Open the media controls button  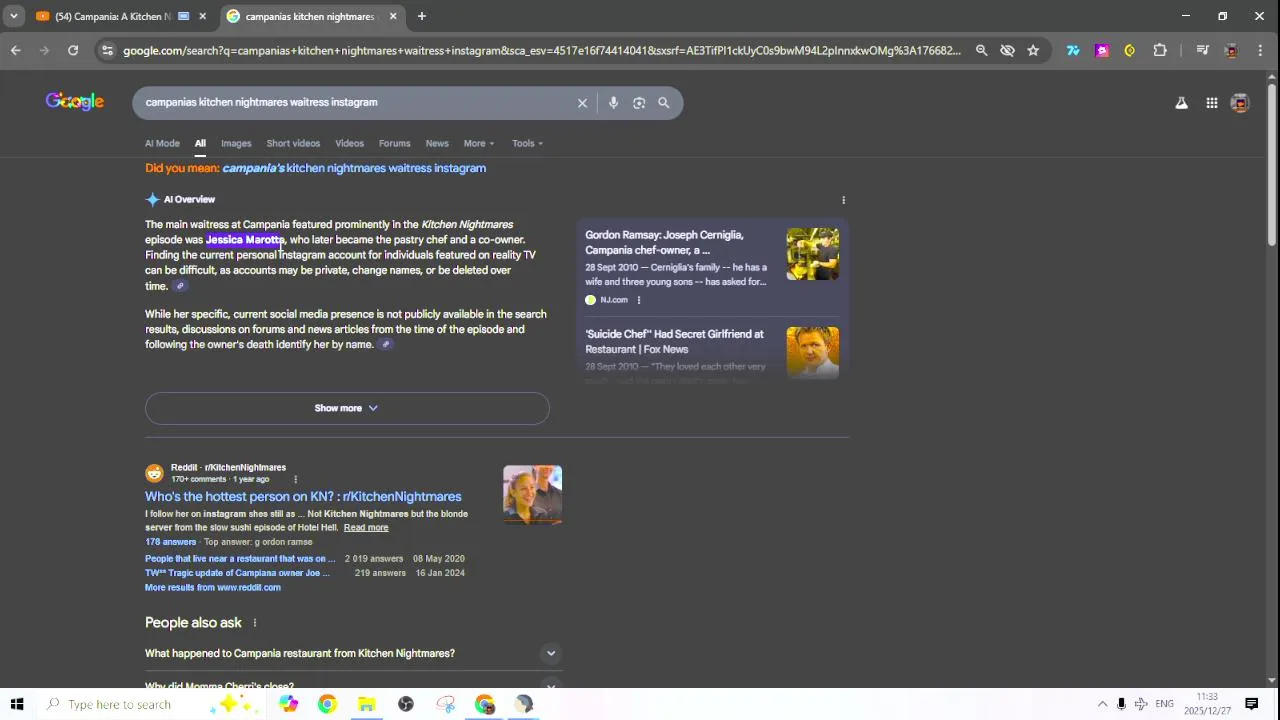click(1202, 50)
